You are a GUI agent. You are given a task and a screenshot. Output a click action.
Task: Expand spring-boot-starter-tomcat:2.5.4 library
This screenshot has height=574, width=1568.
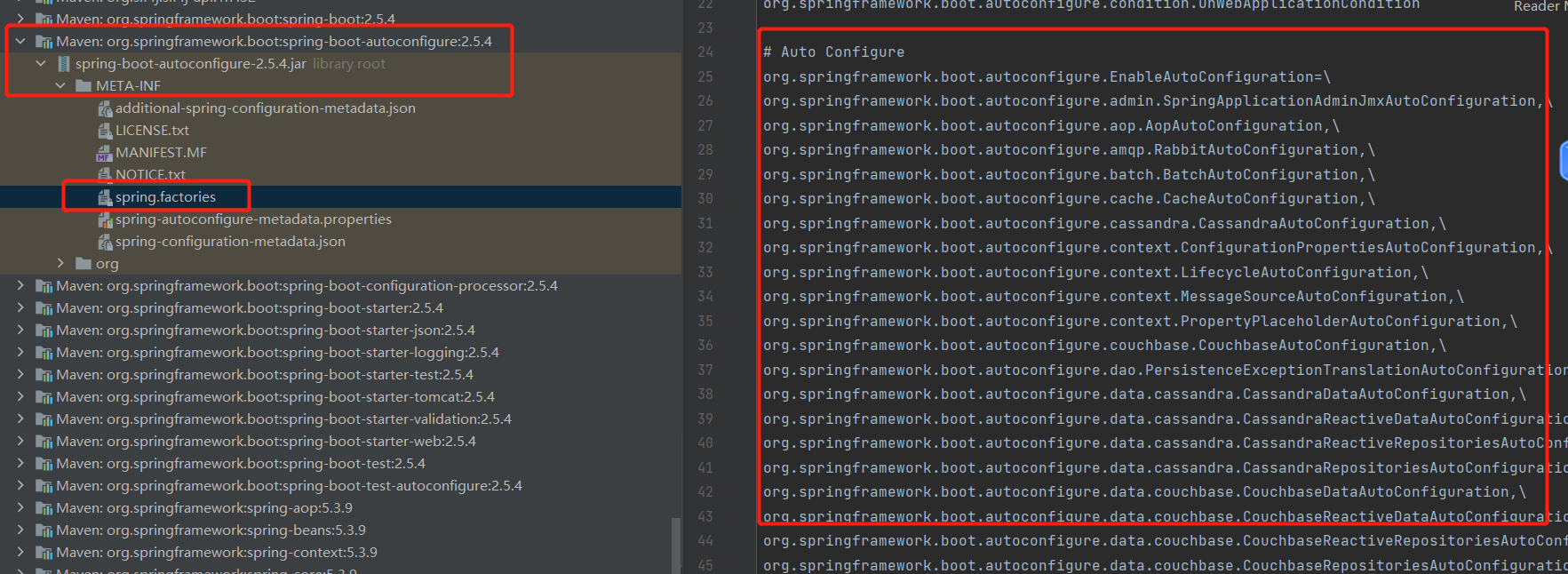pyautogui.click(x=20, y=396)
